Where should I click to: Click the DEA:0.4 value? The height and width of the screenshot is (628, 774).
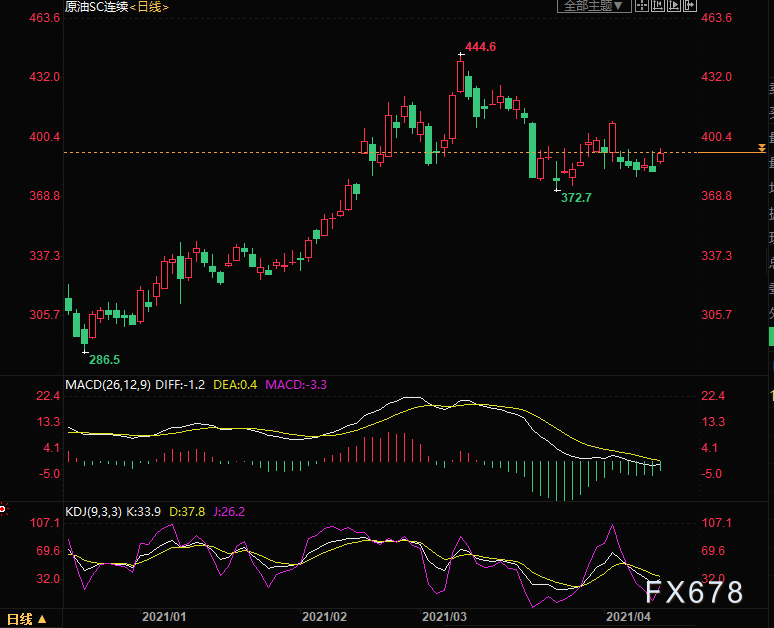click(x=235, y=385)
